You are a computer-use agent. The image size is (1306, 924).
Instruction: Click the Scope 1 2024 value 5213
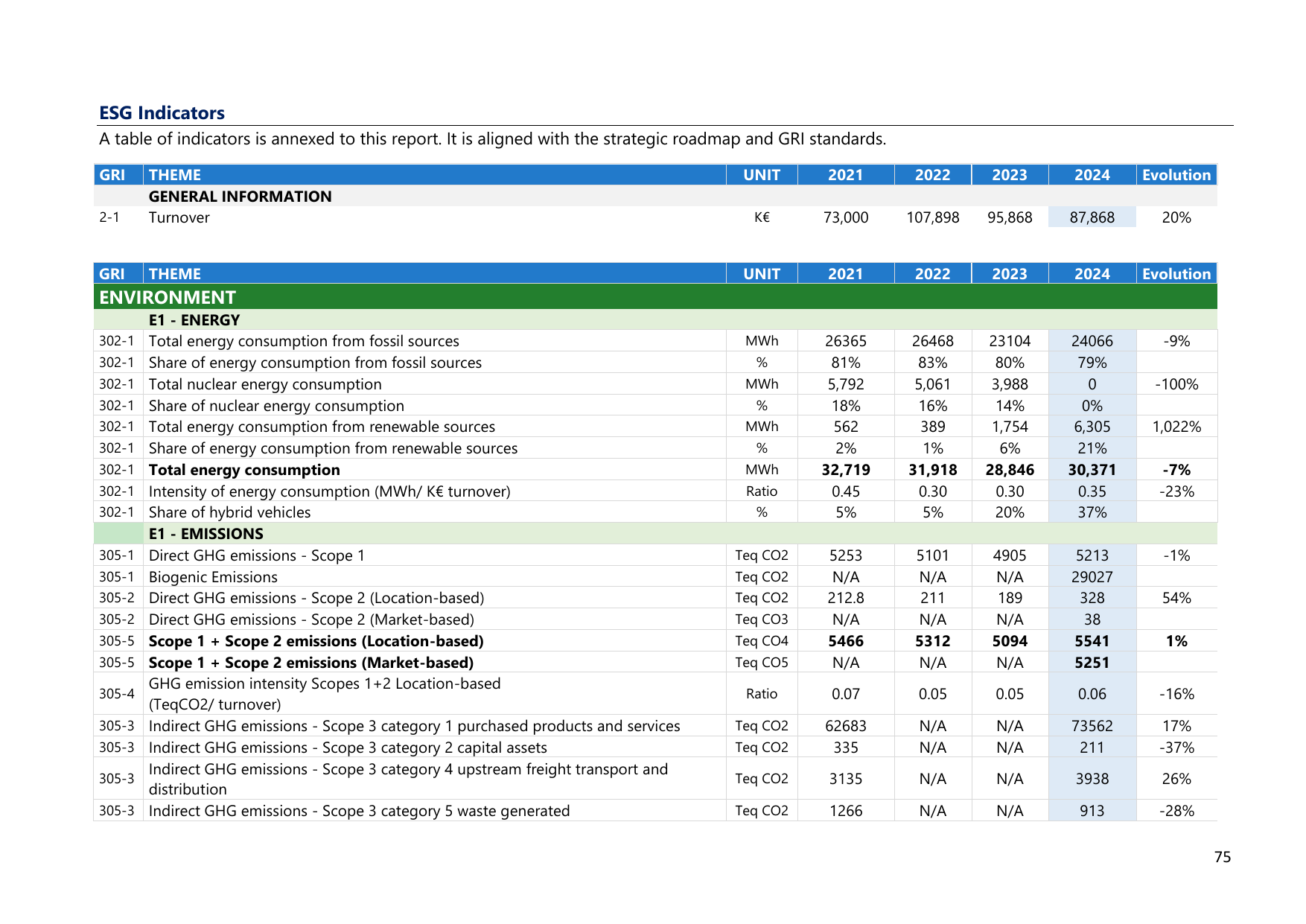tap(1092, 555)
